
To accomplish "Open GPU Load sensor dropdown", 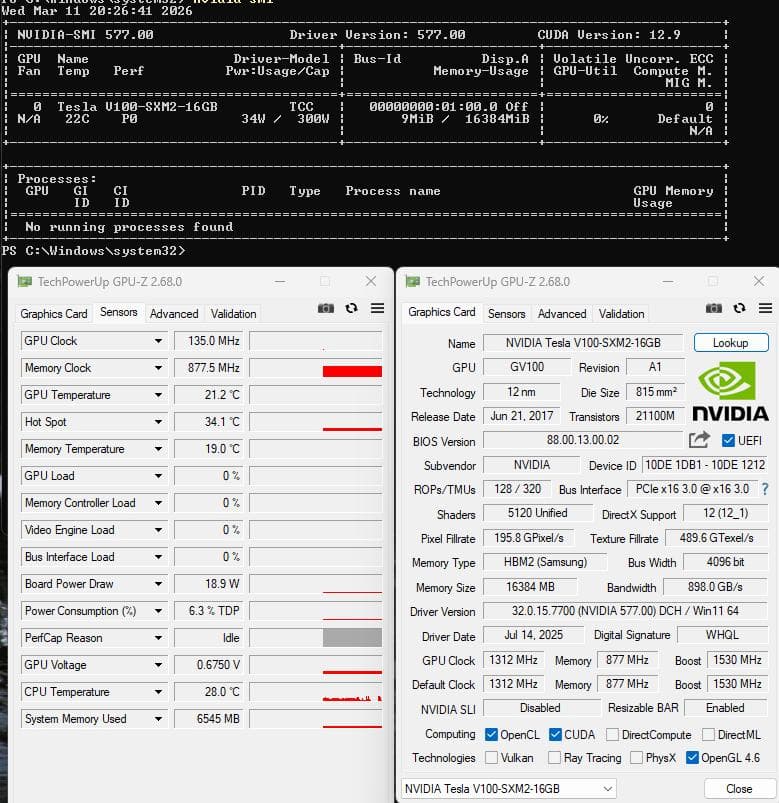I will [x=158, y=476].
